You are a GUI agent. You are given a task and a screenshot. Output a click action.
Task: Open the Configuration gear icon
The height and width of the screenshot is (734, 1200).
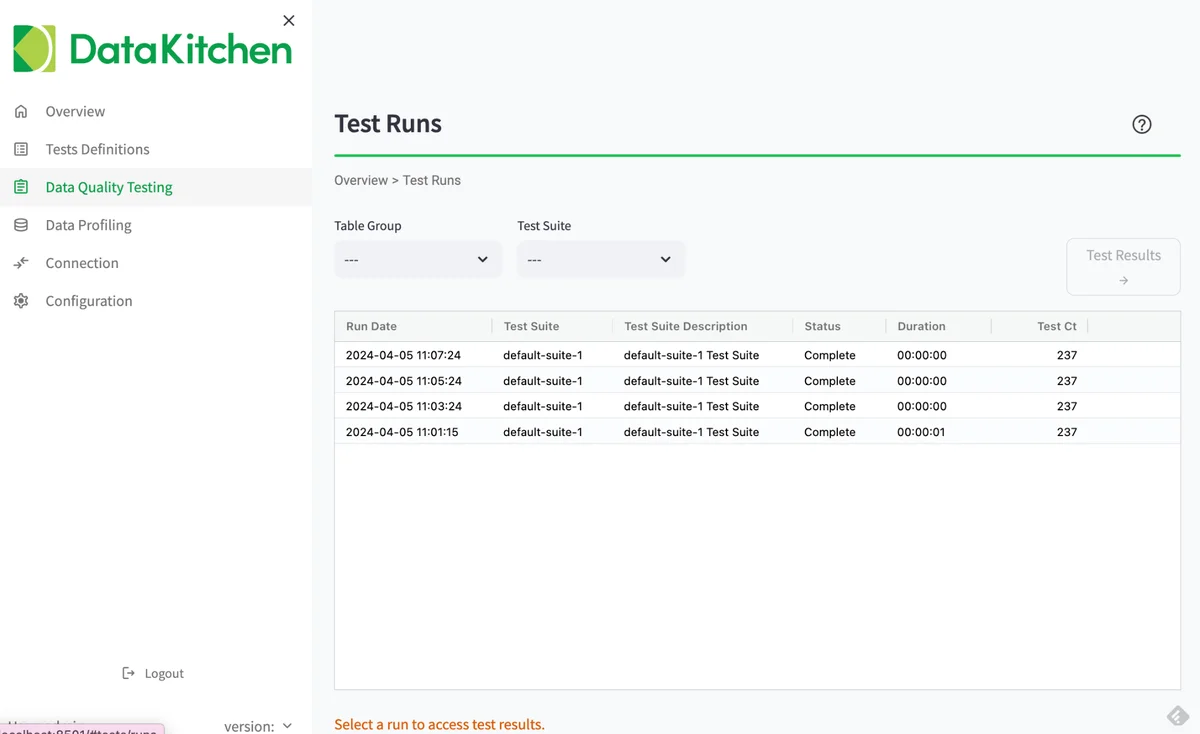pyautogui.click(x=21, y=301)
